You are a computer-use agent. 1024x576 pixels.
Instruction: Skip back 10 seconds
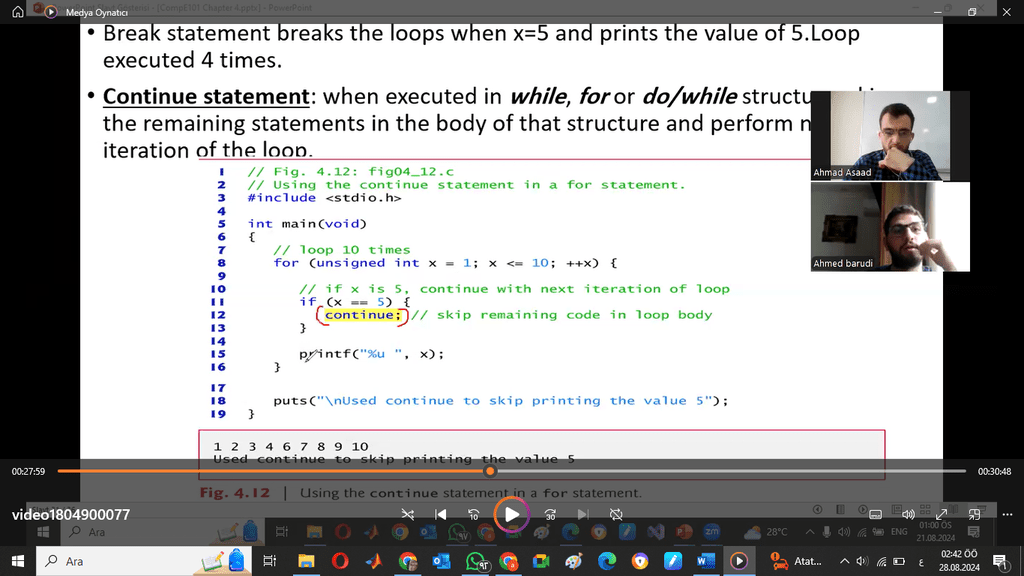click(x=473, y=515)
